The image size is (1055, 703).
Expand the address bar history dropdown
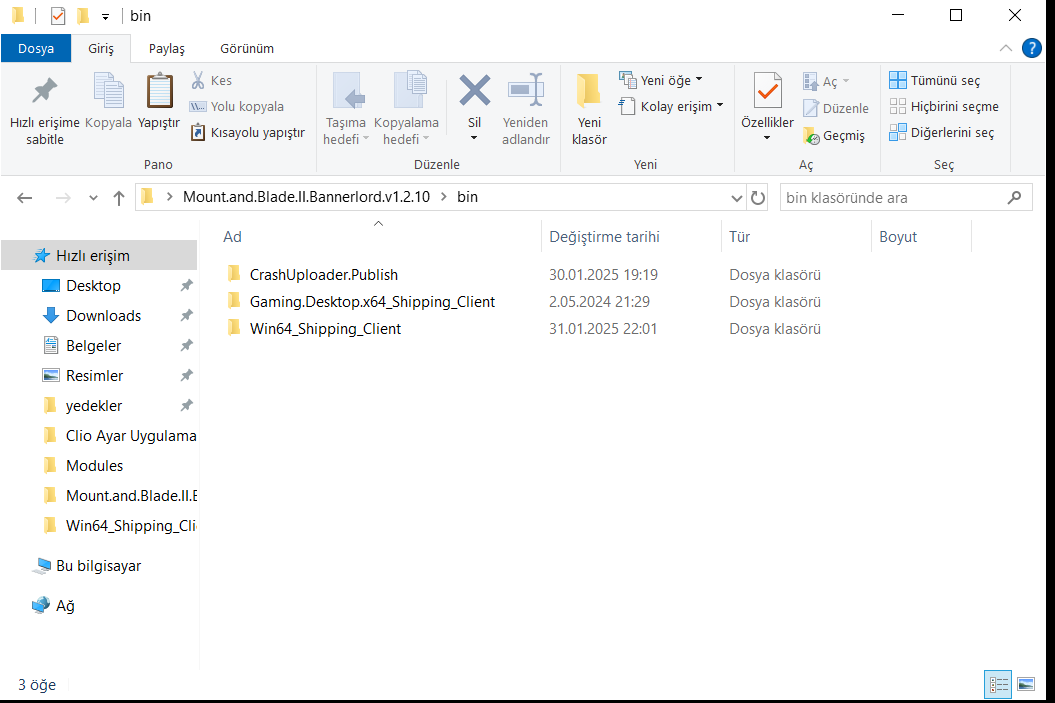[x=736, y=198]
